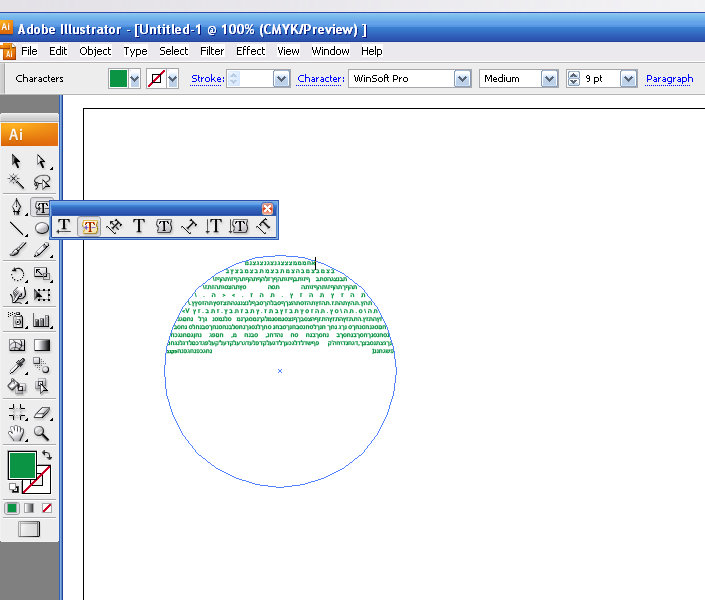Pick the Gradient tool in toolbox
The width and height of the screenshot is (705, 600).
pyautogui.click(x=42, y=345)
